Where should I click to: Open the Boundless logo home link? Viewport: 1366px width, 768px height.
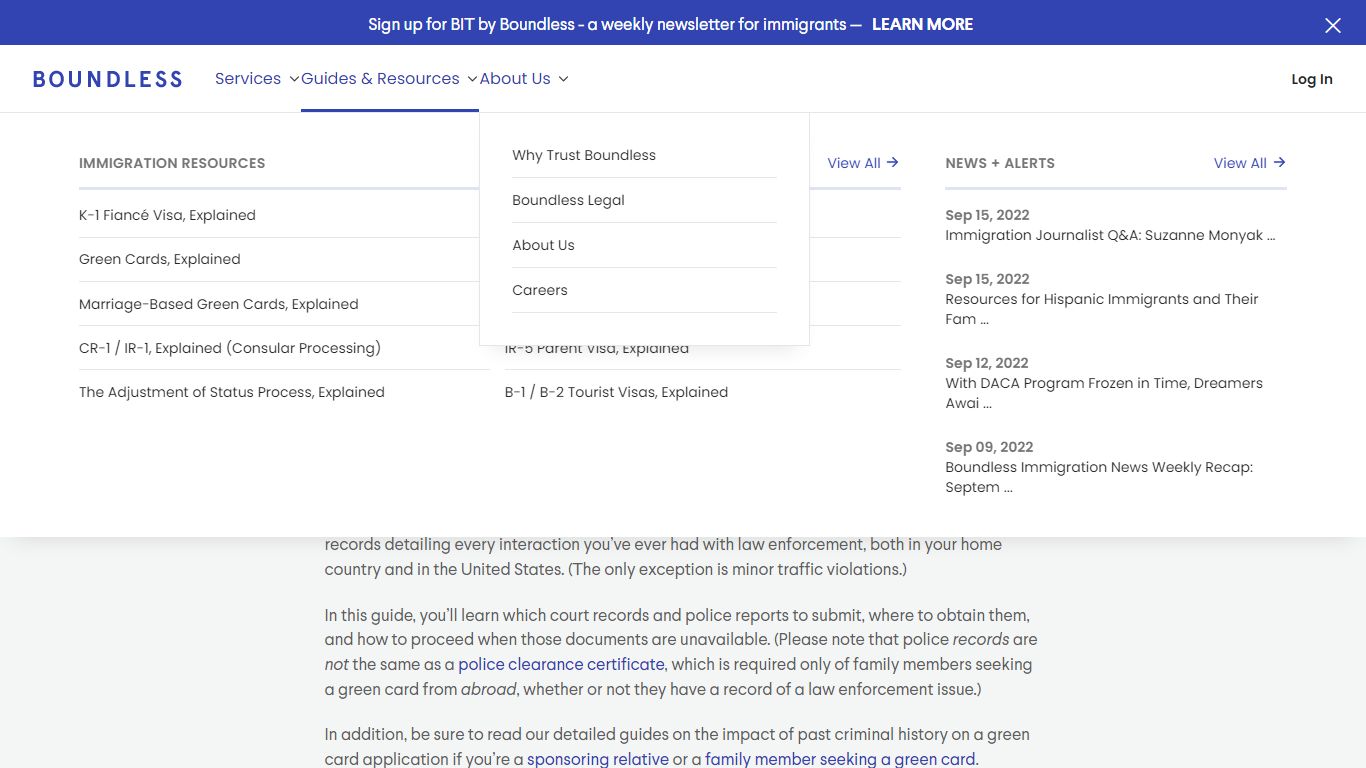pos(108,79)
